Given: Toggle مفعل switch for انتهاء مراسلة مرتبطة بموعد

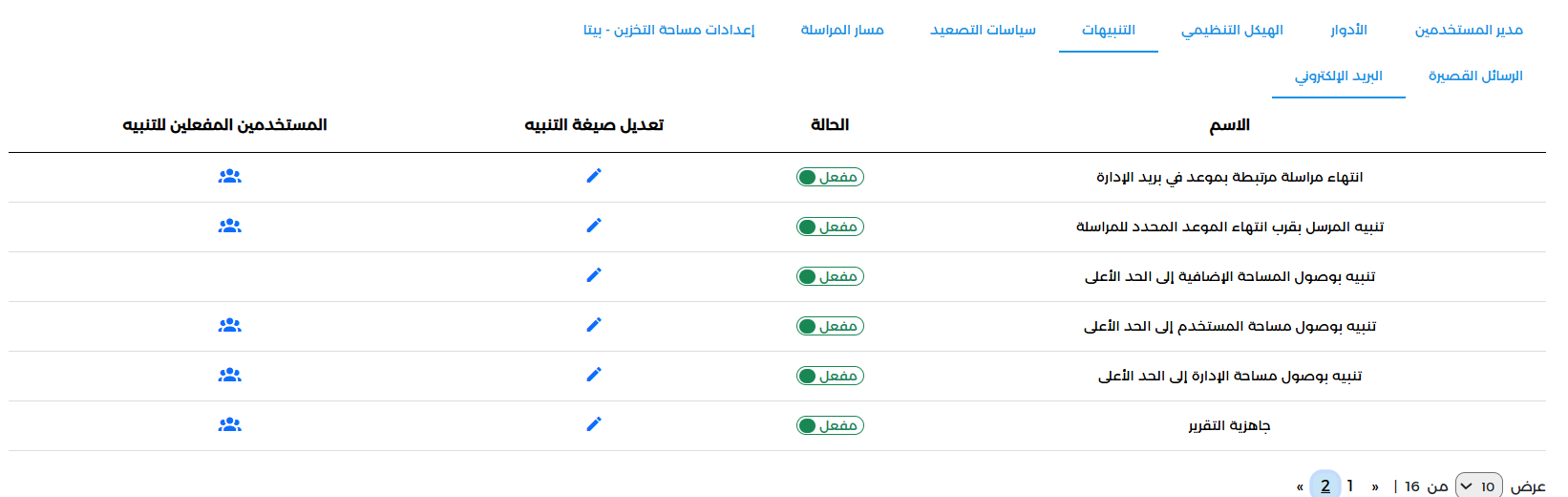Looking at the screenshot, I should click(x=830, y=177).
